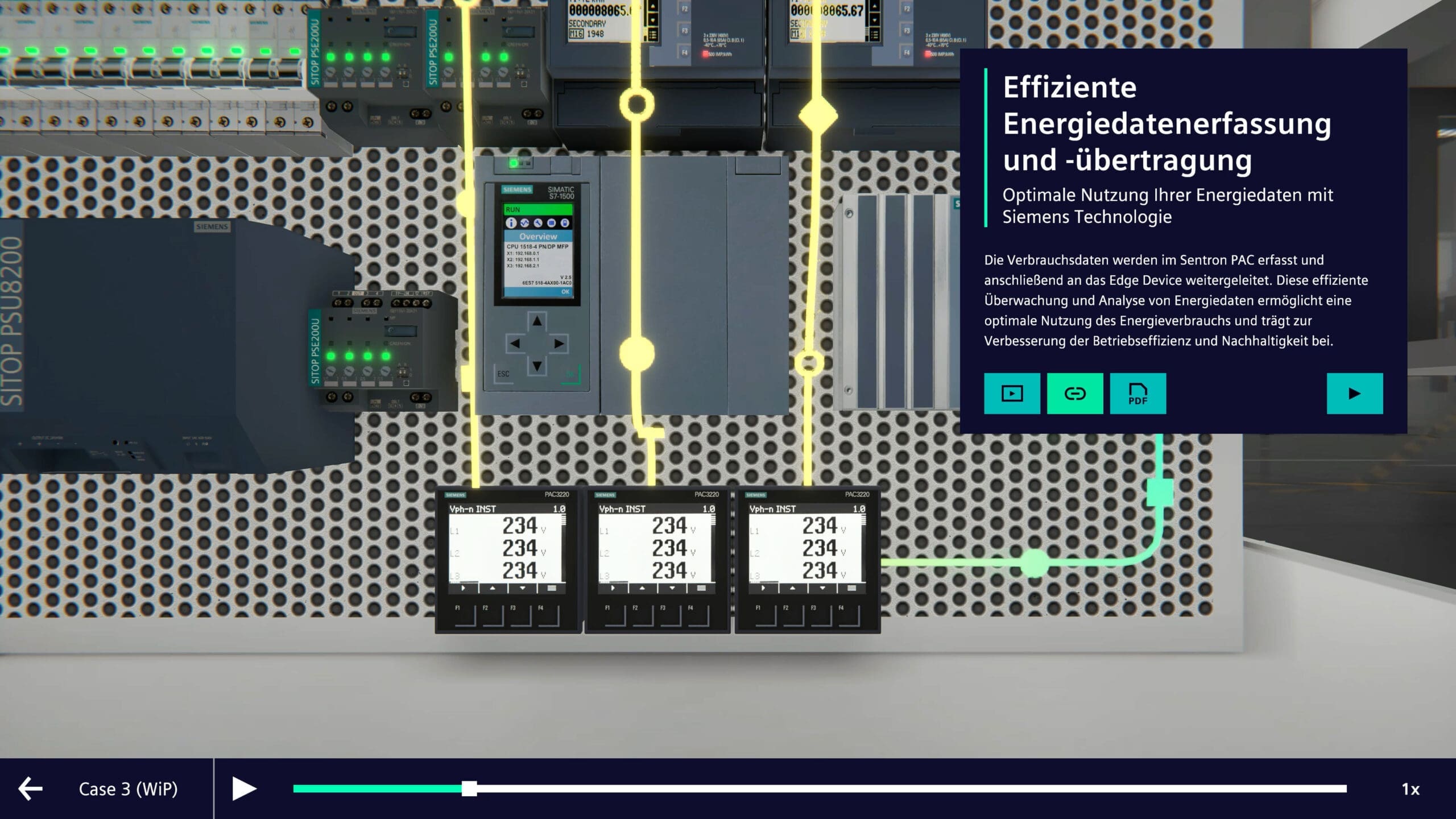This screenshot has width=1456, height=819.
Task: Click the right arrow on S7-1500 keypad
Action: click(x=559, y=344)
